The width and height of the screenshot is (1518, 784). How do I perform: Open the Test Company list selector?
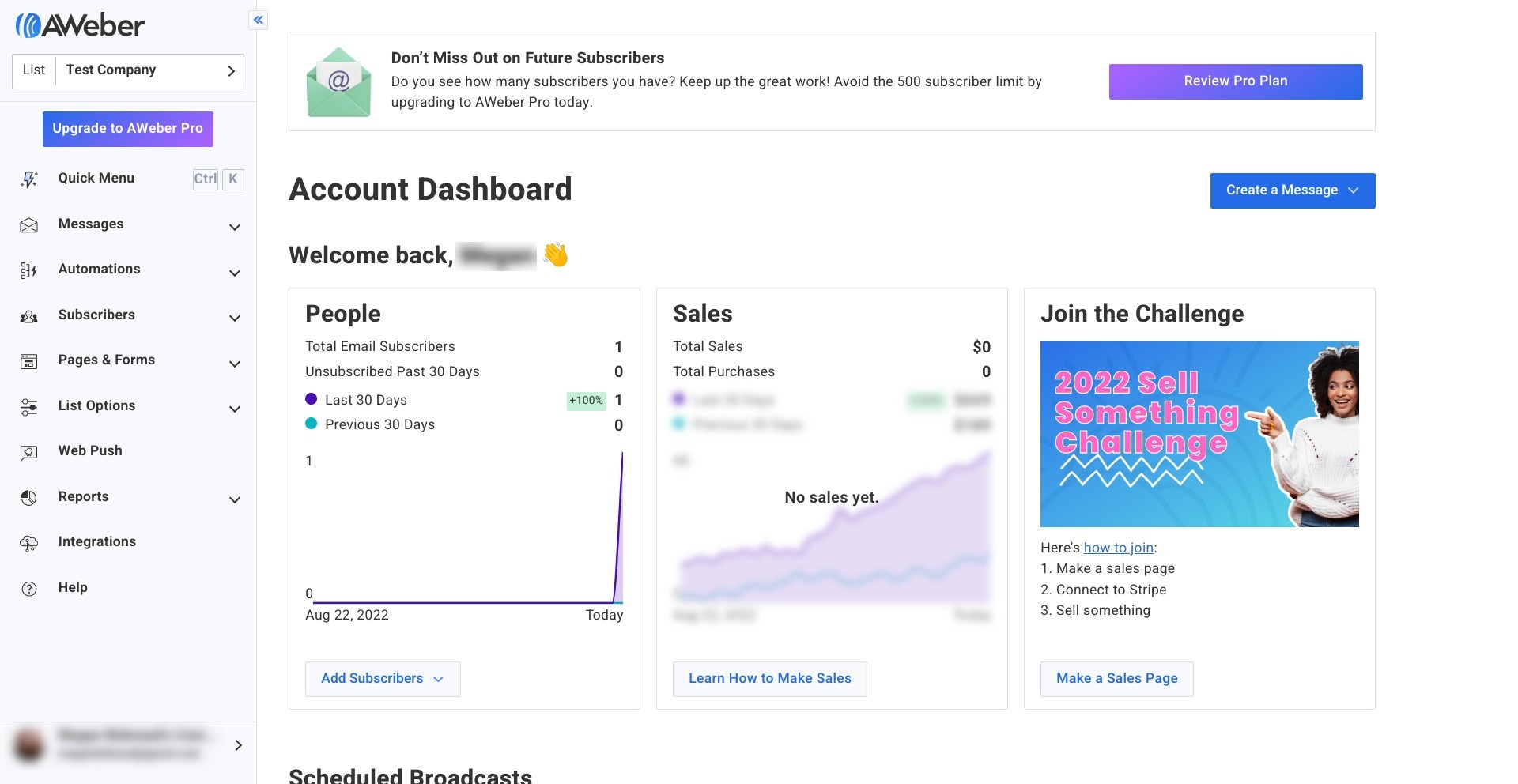(x=128, y=71)
